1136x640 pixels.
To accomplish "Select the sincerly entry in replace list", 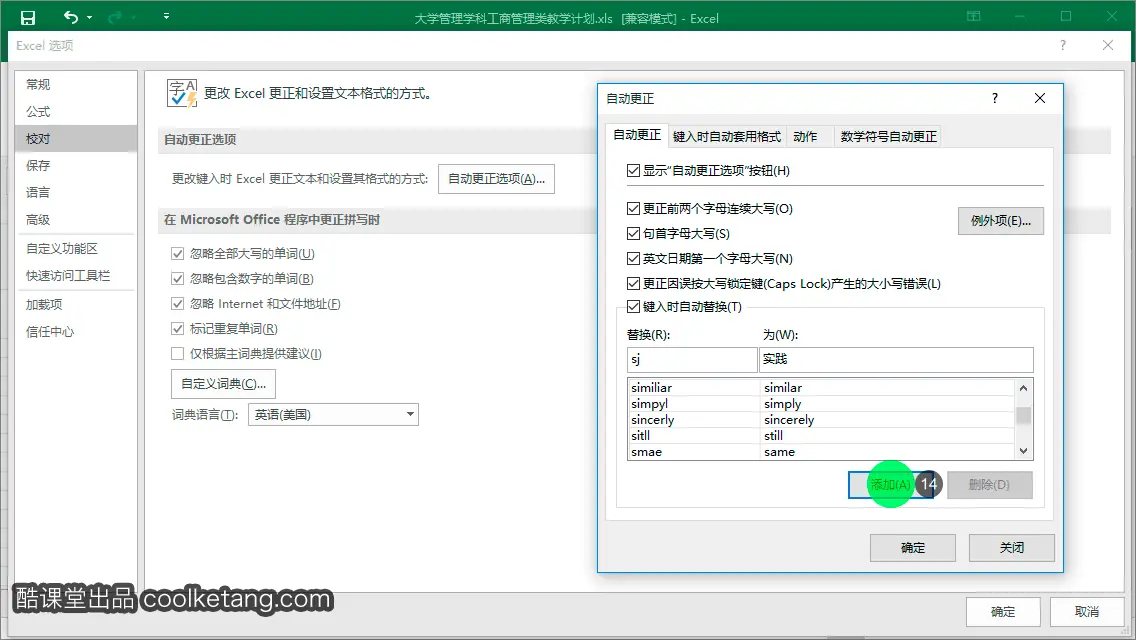I will [652, 420].
